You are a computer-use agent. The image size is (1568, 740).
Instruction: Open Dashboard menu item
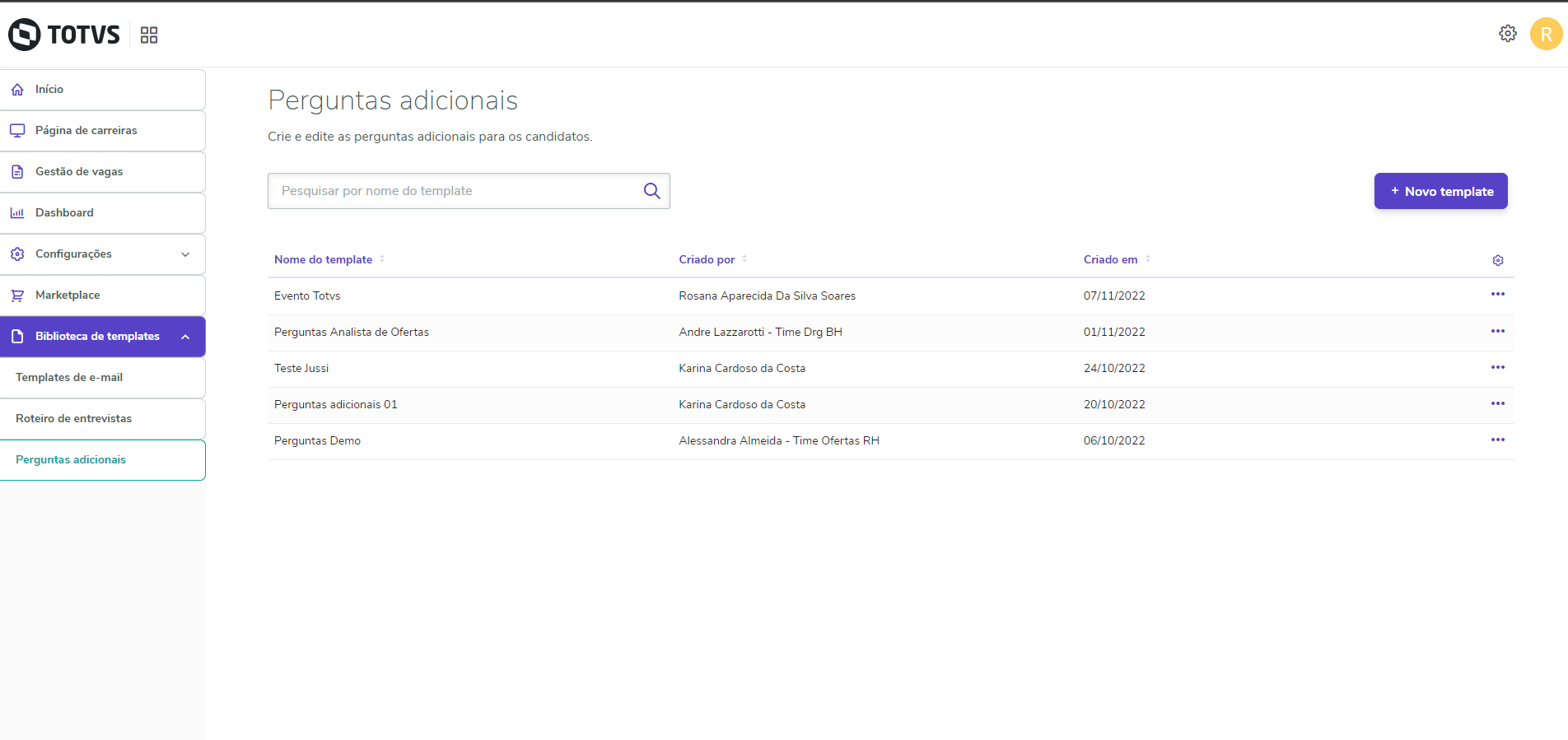click(102, 213)
